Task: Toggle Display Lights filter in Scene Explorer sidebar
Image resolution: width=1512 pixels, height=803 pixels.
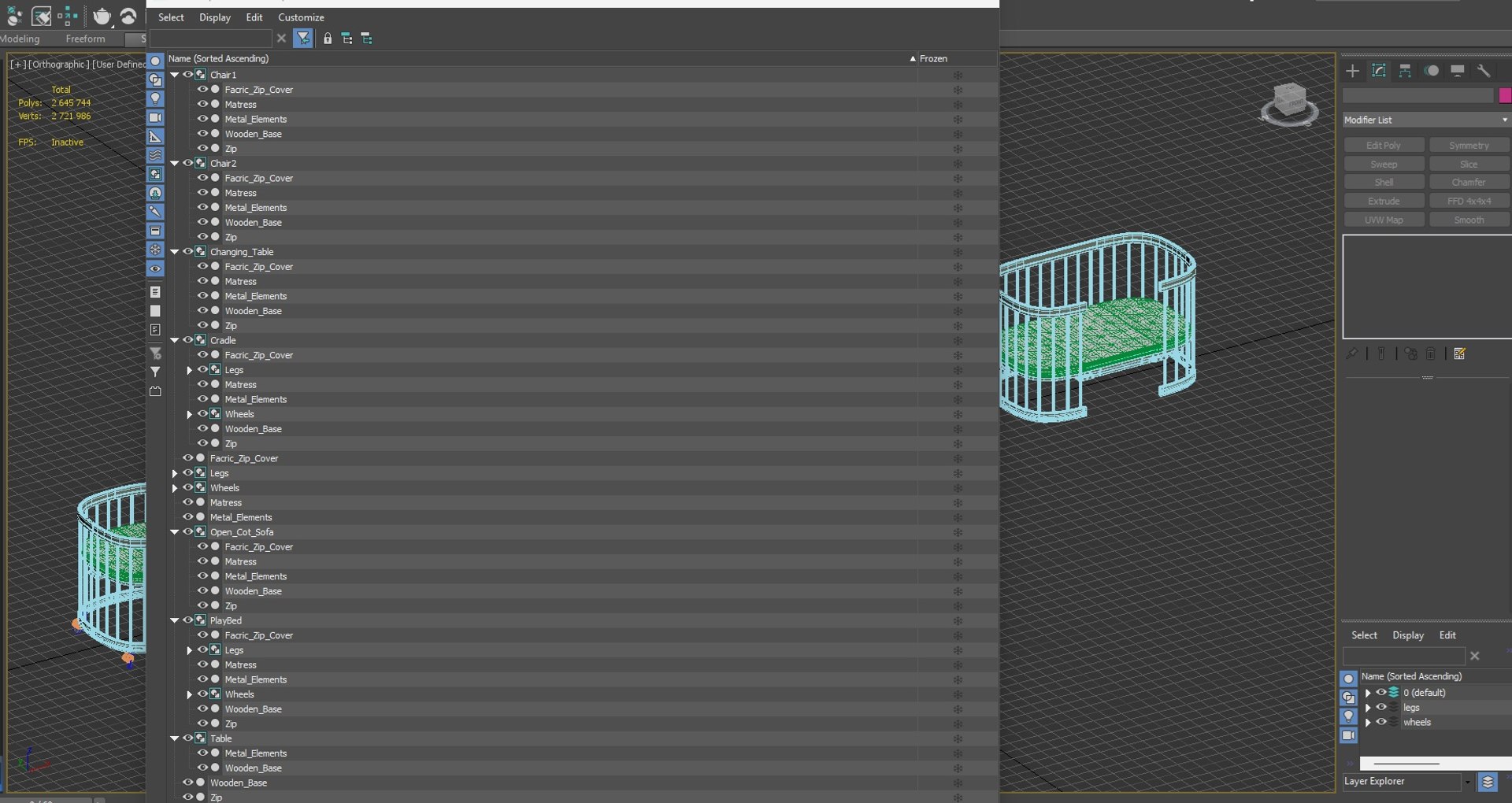Action: [x=155, y=98]
